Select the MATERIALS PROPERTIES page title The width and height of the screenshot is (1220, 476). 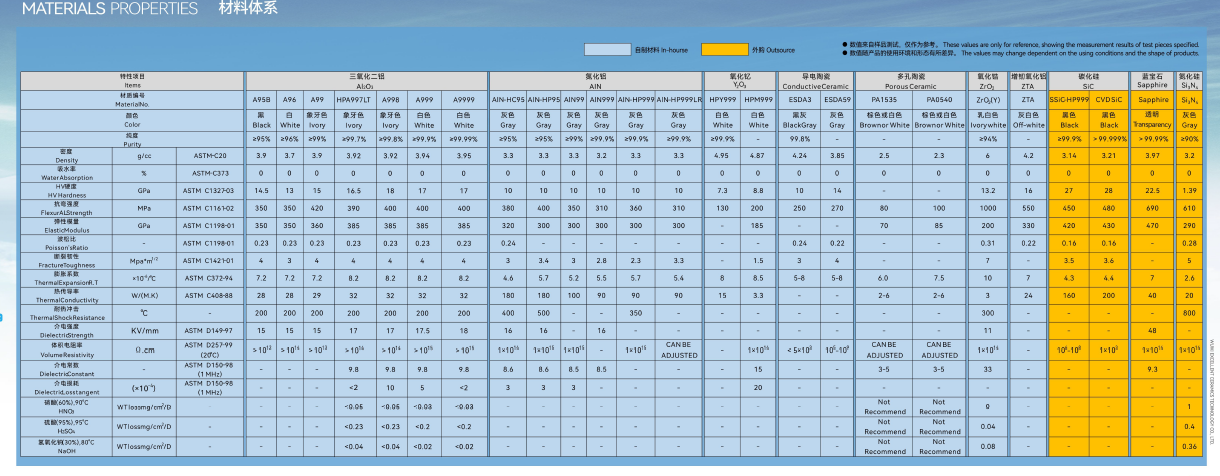tap(110, 9)
